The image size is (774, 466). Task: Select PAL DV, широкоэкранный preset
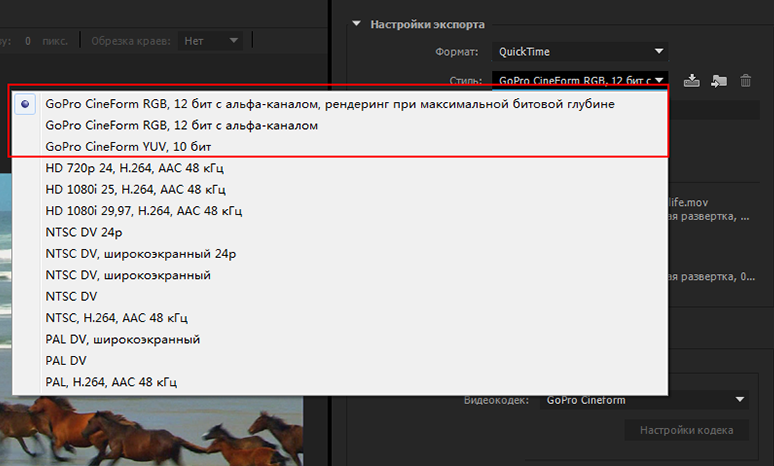tap(341, 339)
